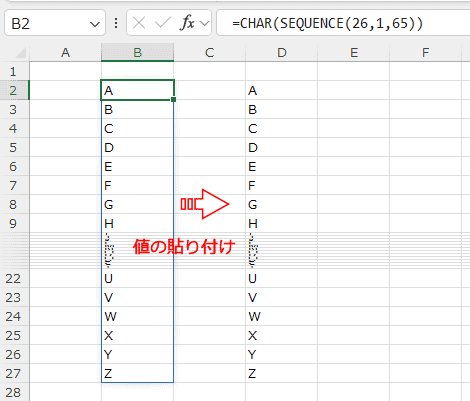
Task: Click cell D8 containing G
Action: coord(282,204)
